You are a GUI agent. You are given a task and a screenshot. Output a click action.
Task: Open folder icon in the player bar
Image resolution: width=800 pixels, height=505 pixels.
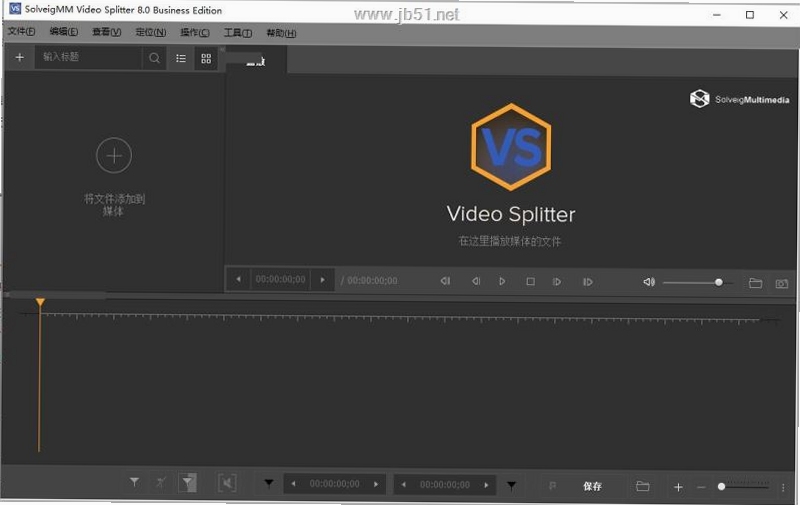point(755,283)
